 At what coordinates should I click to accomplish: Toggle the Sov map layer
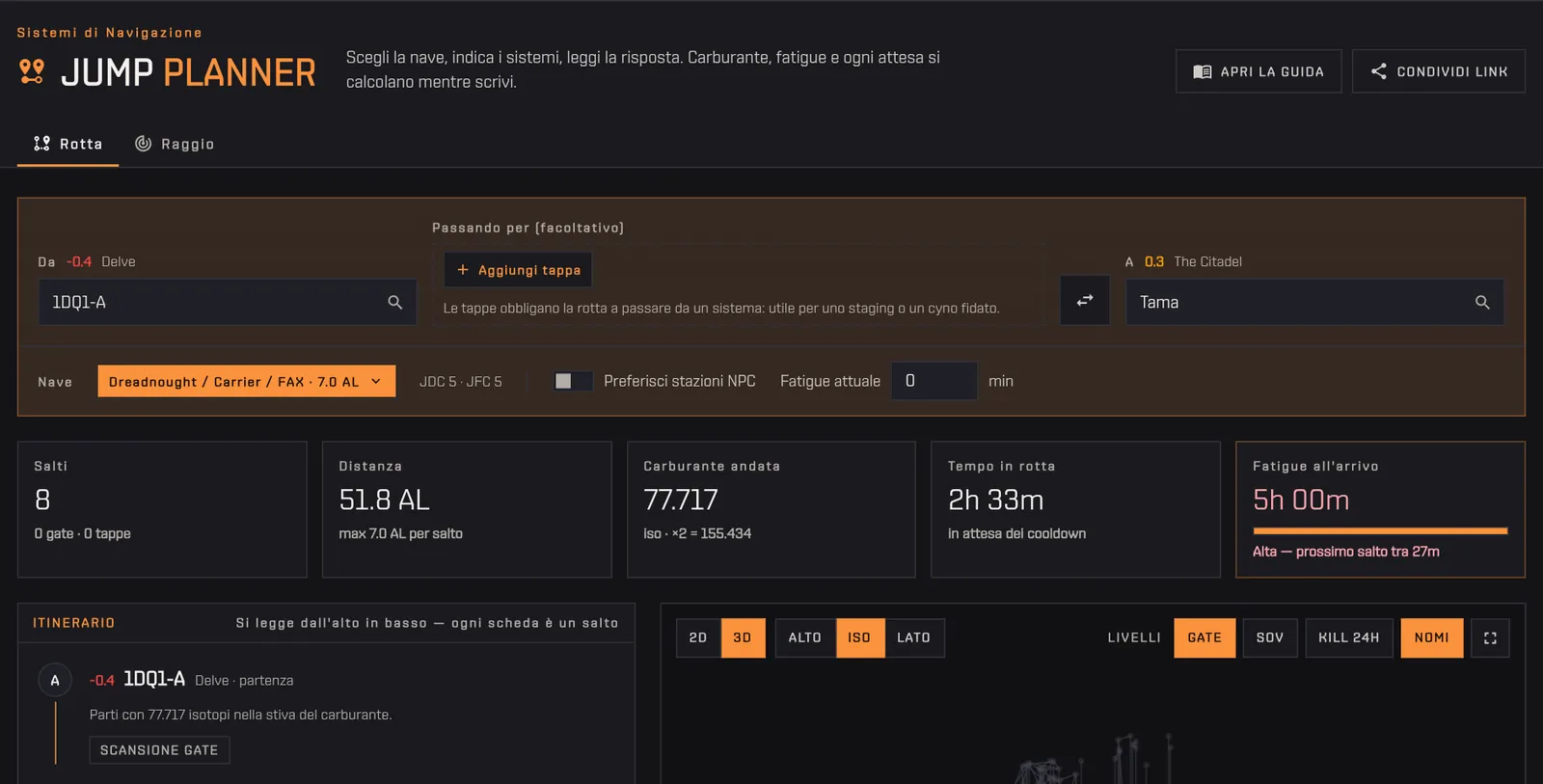[1270, 637]
